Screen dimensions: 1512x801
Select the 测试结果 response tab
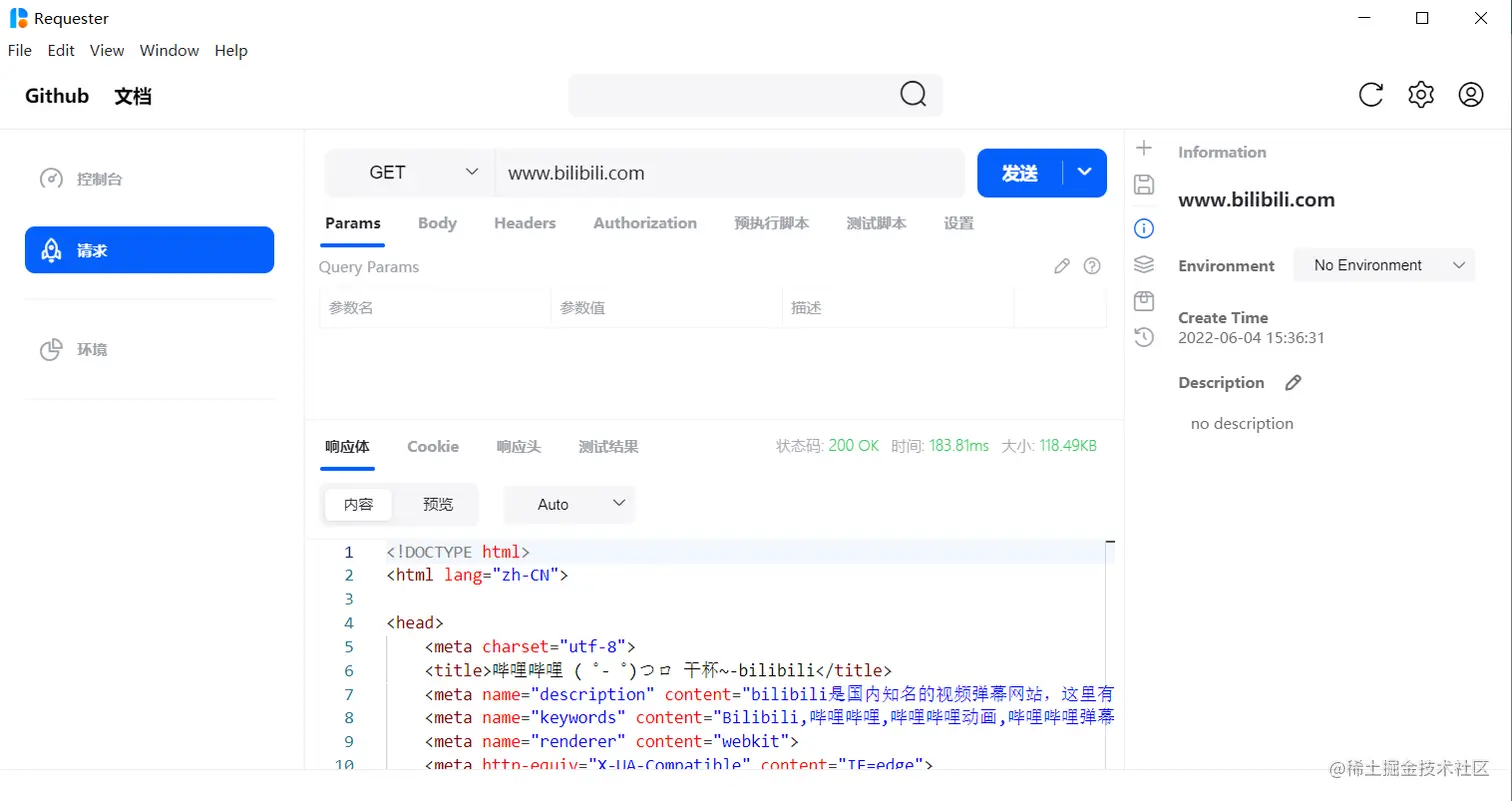pos(609,446)
